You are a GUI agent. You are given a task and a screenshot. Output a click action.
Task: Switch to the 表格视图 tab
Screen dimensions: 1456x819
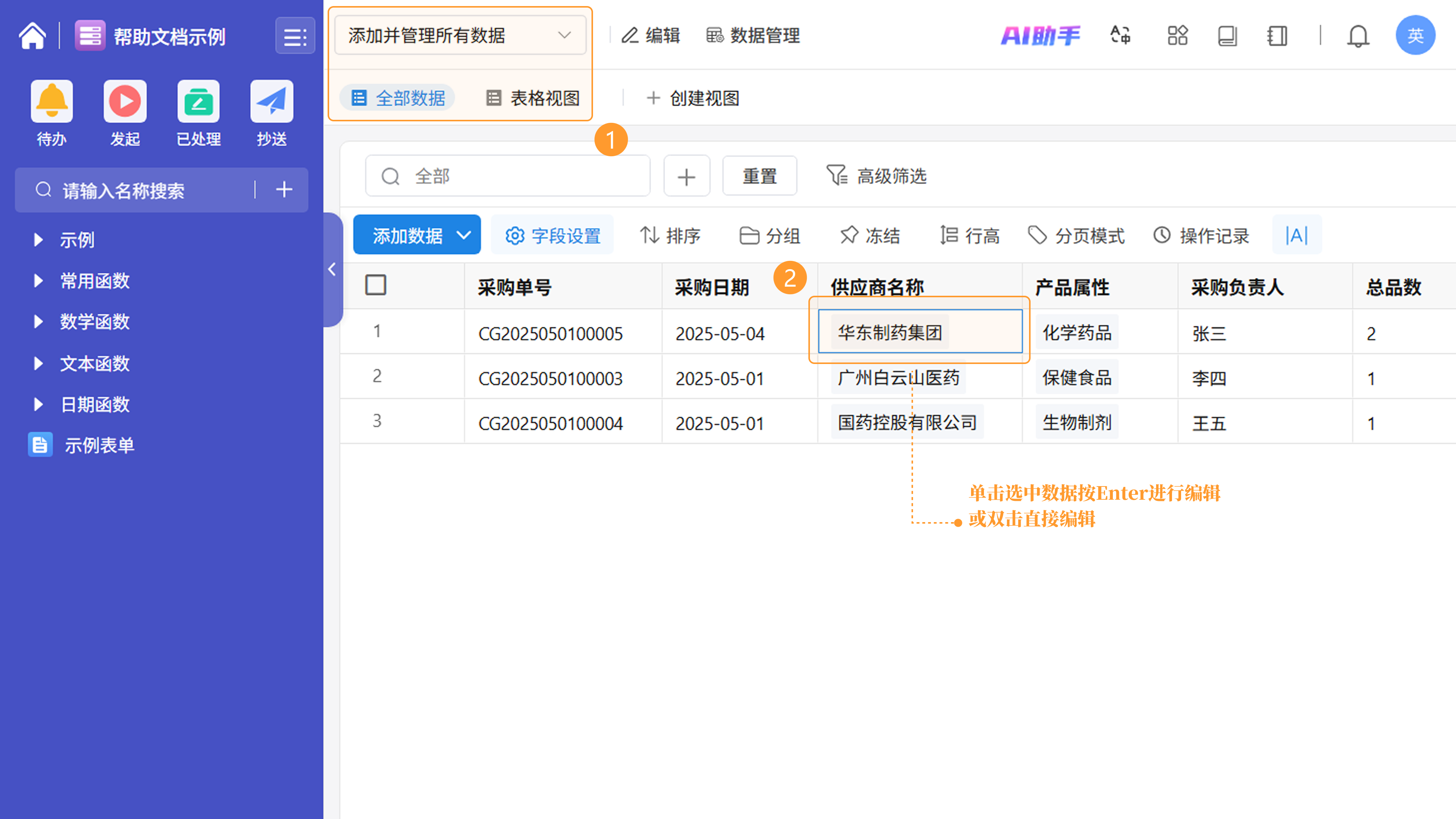[533, 98]
